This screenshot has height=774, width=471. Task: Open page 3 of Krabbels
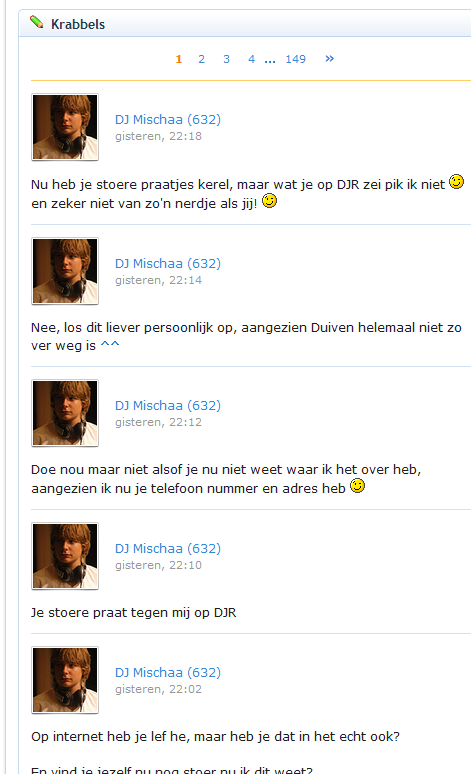(226, 59)
